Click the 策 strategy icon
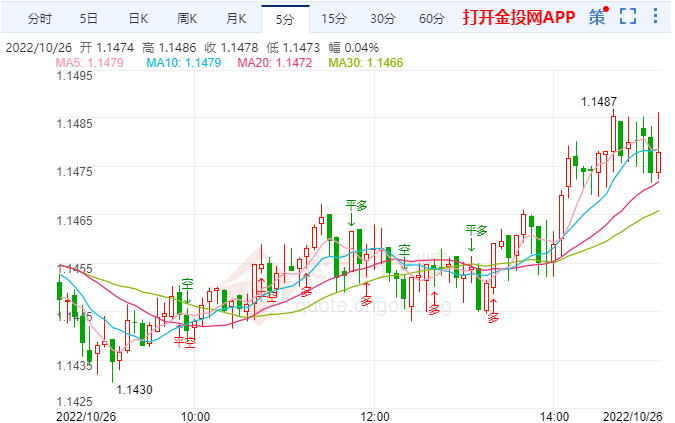This screenshot has height=423, width=675. 597,17
